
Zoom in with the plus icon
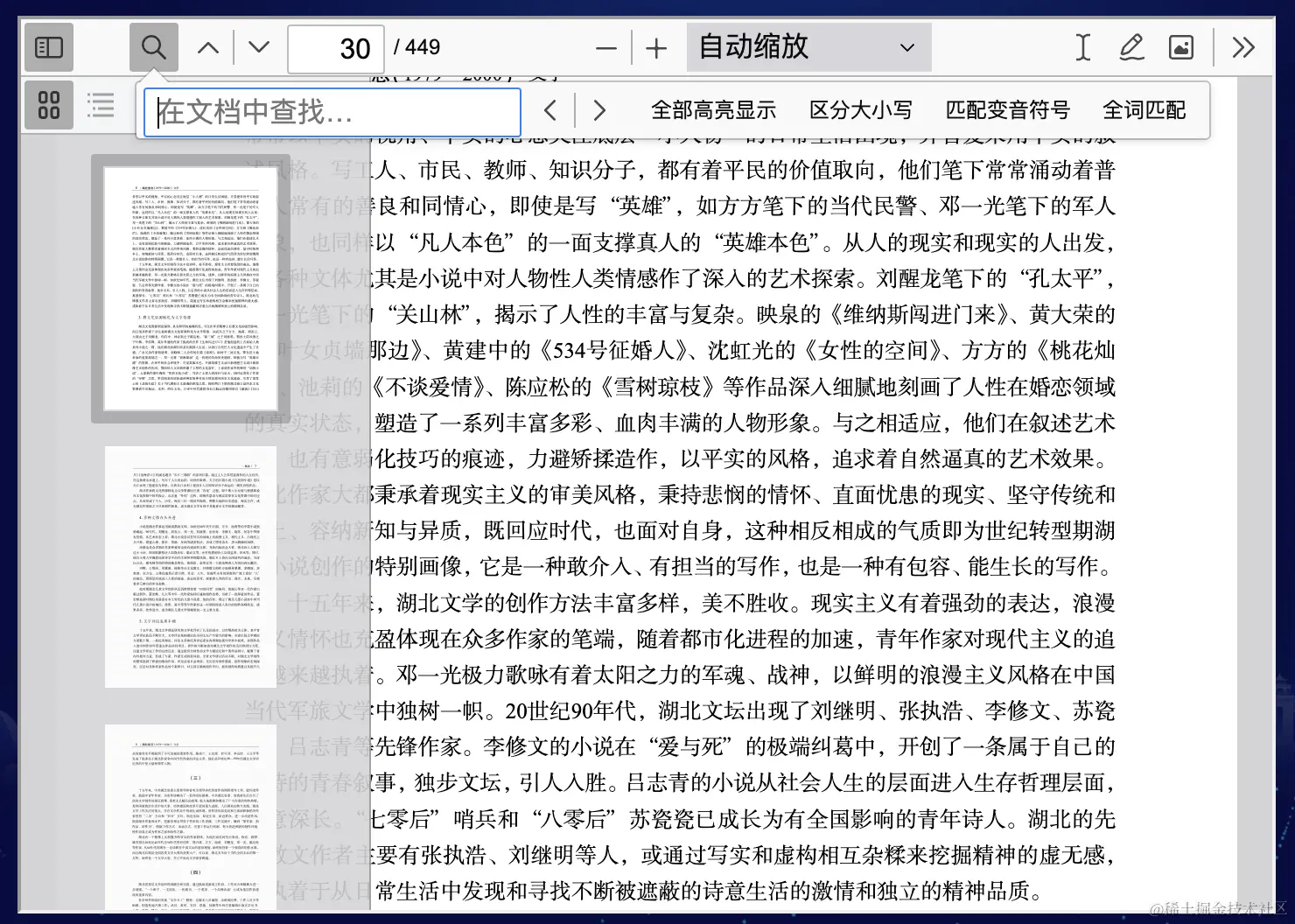coord(655,47)
